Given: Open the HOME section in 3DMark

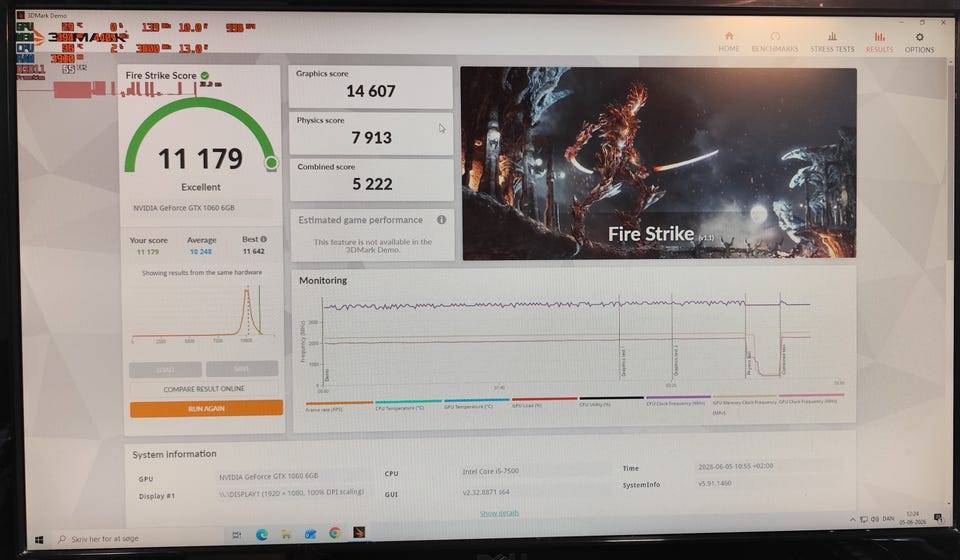Looking at the screenshot, I should [729, 42].
